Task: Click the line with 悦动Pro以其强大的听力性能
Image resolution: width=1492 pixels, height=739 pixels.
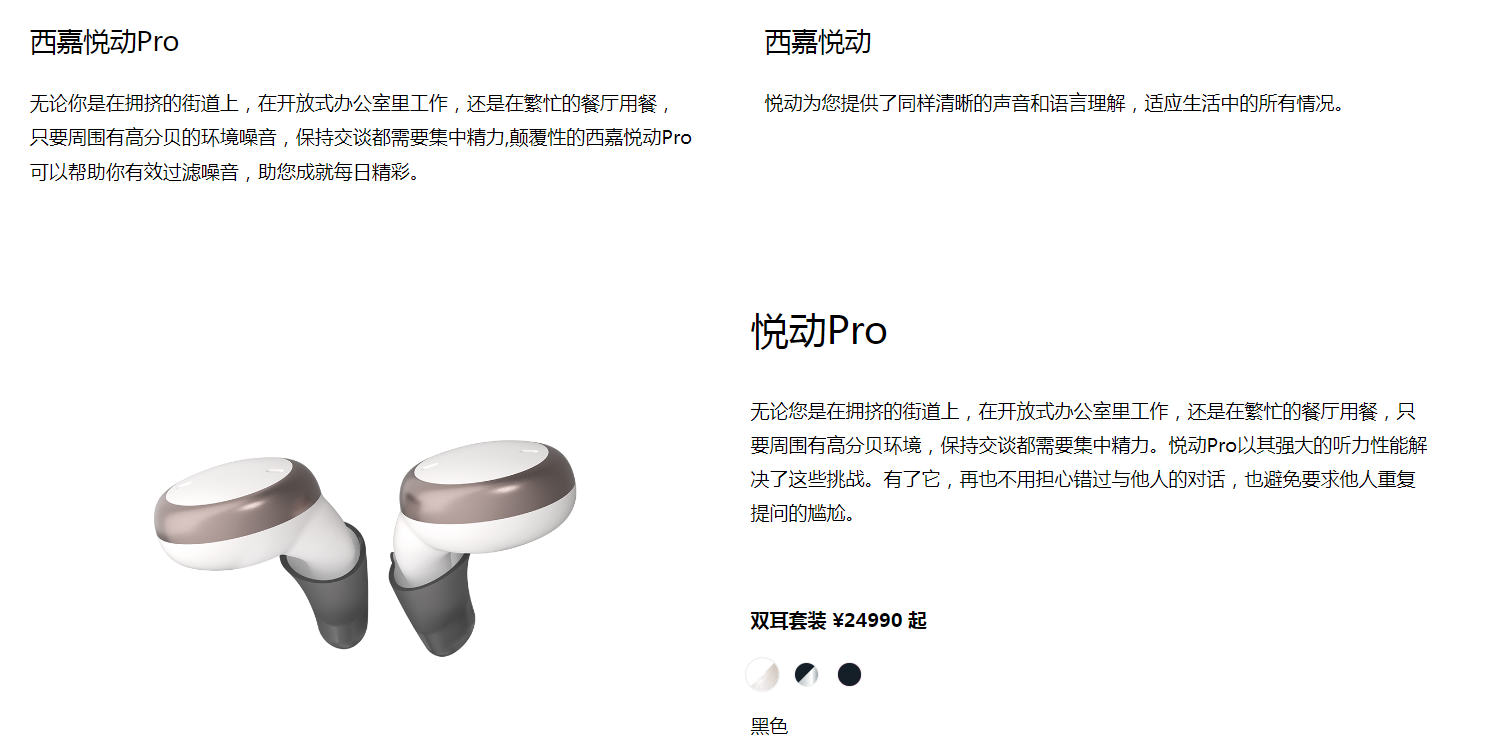Action: pos(1082,445)
